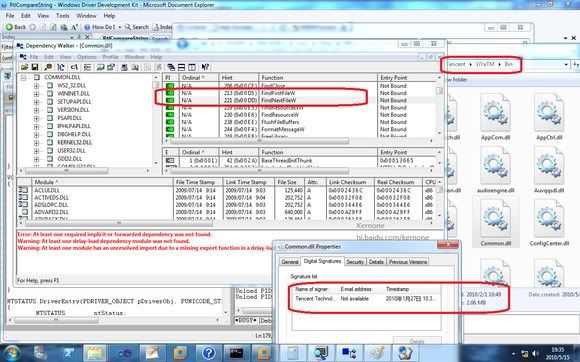
Task: Expand the WININET.DLL tree node
Action: click(x=36, y=94)
